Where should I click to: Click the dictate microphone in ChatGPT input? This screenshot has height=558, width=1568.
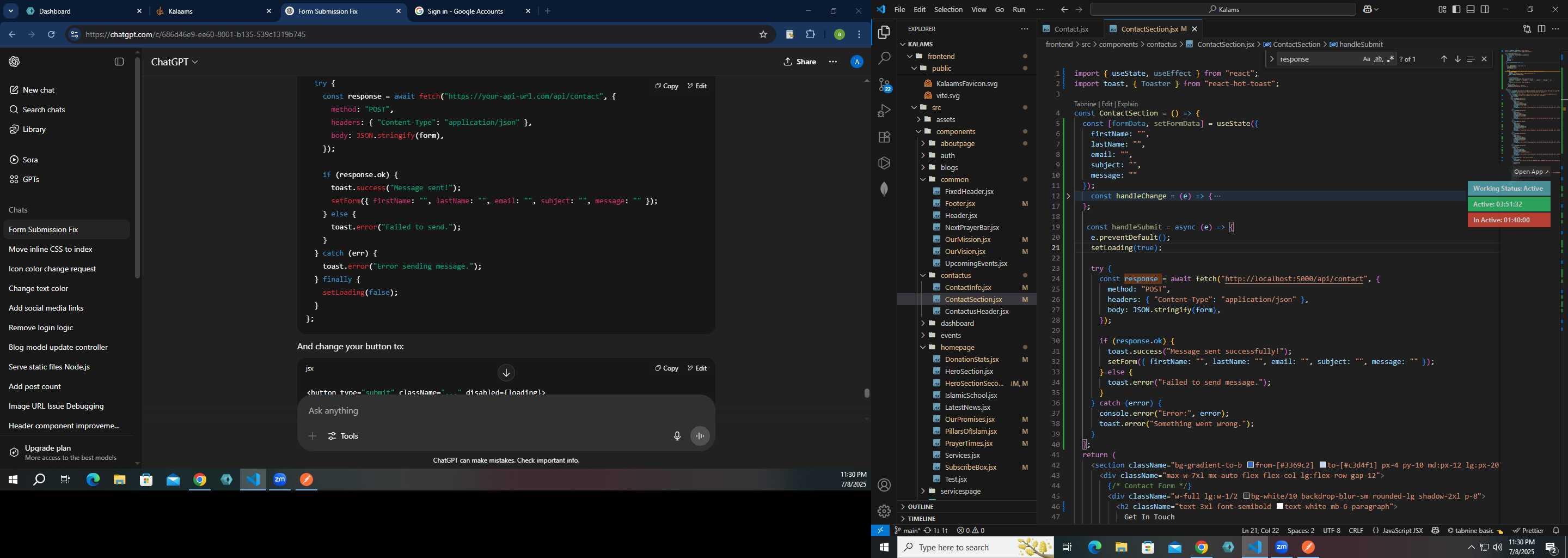pos(677,436)
